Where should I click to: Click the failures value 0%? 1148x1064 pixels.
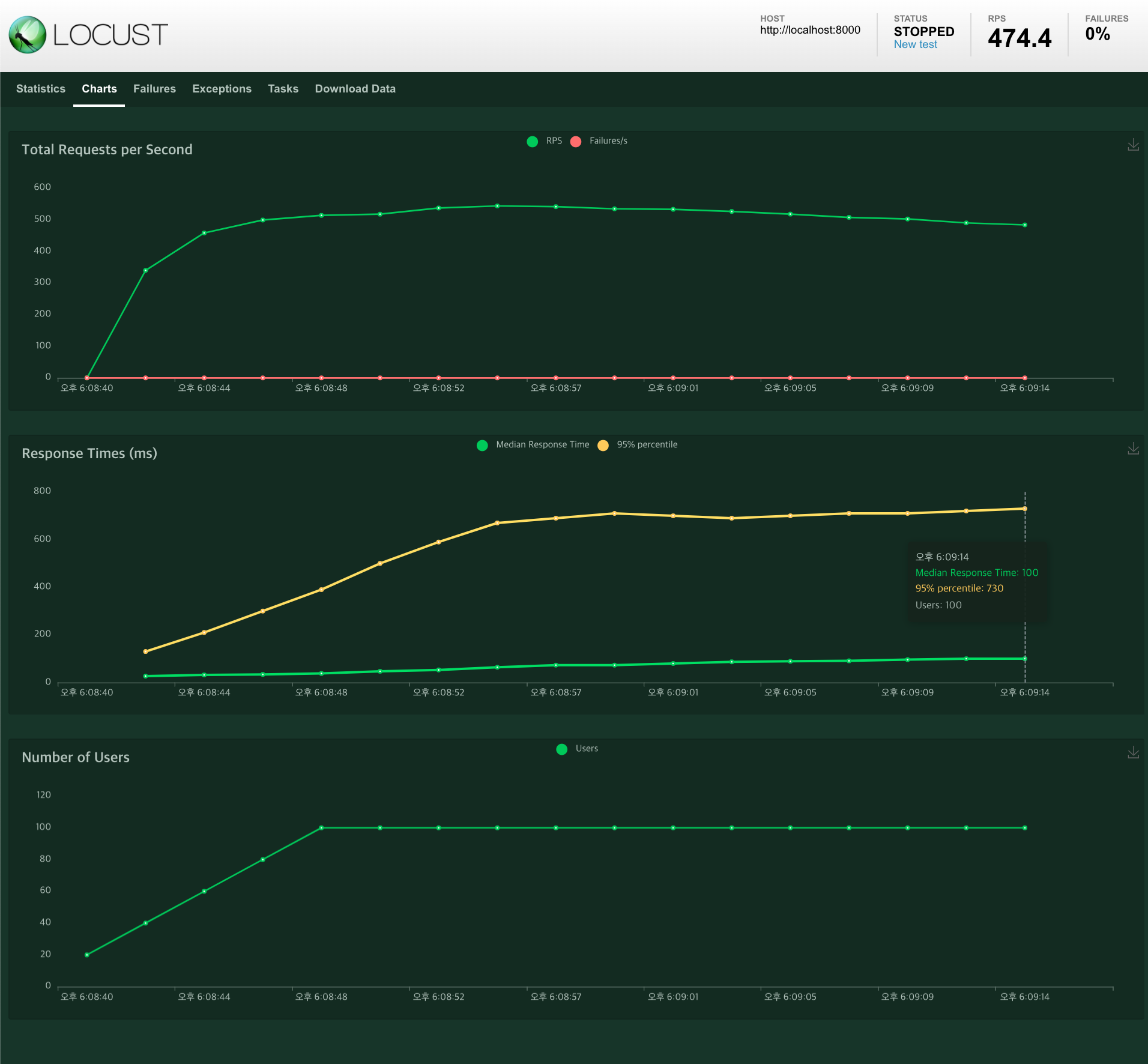[x=1098, y=34]
